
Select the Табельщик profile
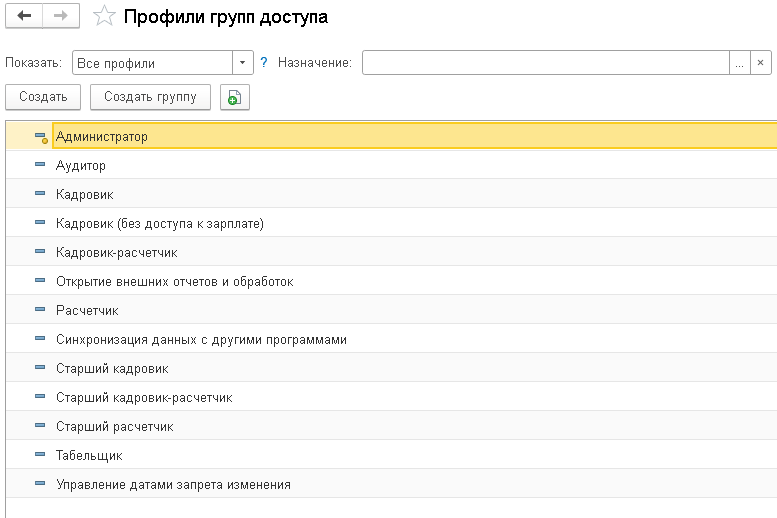tap(391, 455)
